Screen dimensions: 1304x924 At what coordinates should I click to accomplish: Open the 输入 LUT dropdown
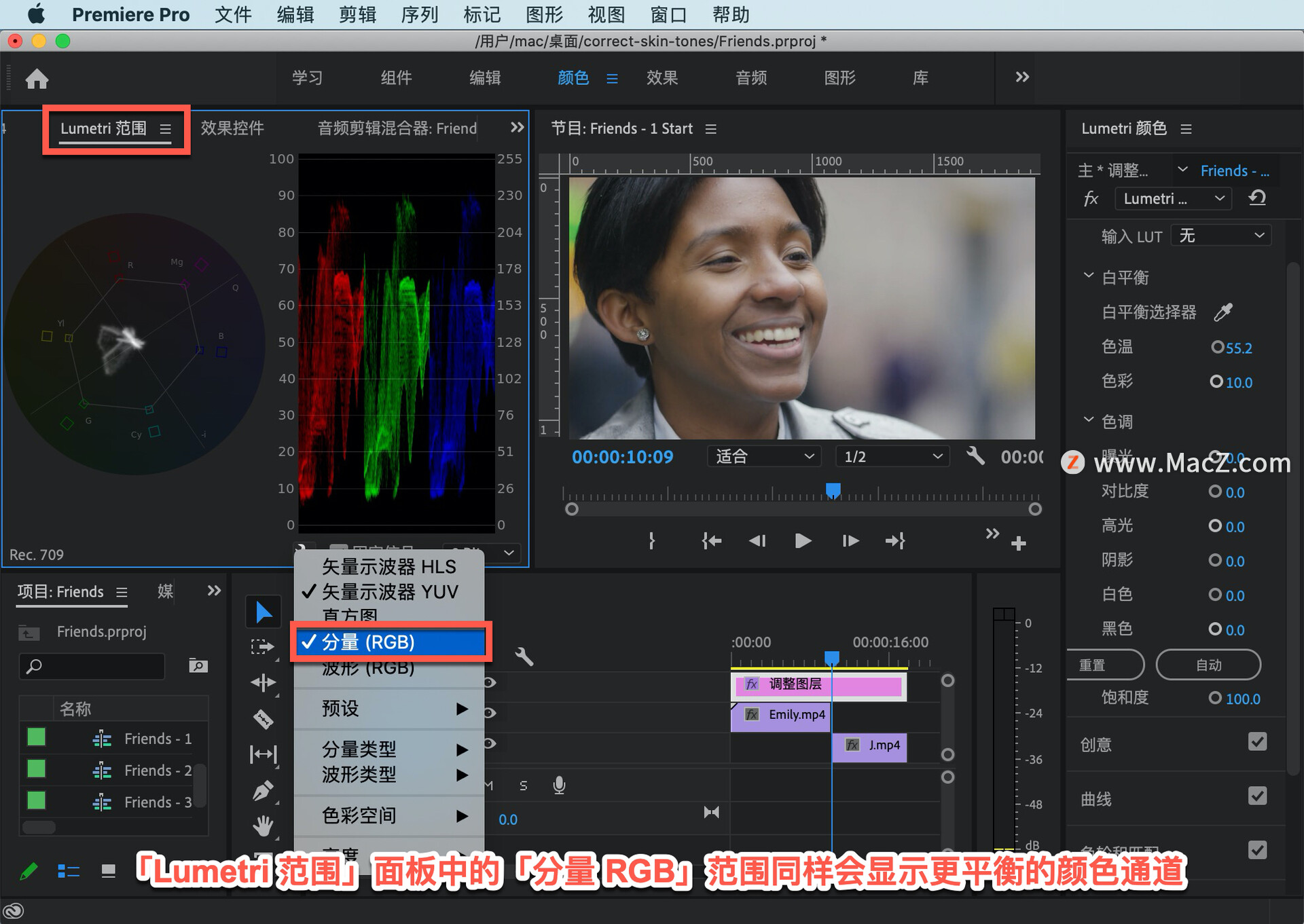1220,236
